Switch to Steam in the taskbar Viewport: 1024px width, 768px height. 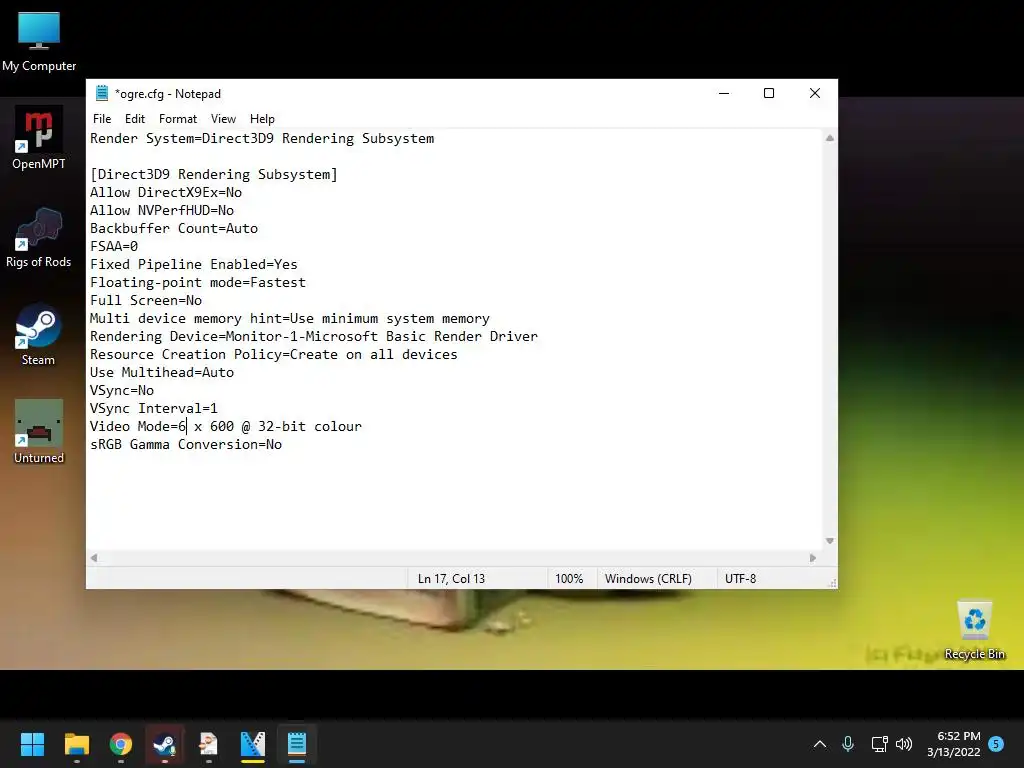[x=165, y=744]
